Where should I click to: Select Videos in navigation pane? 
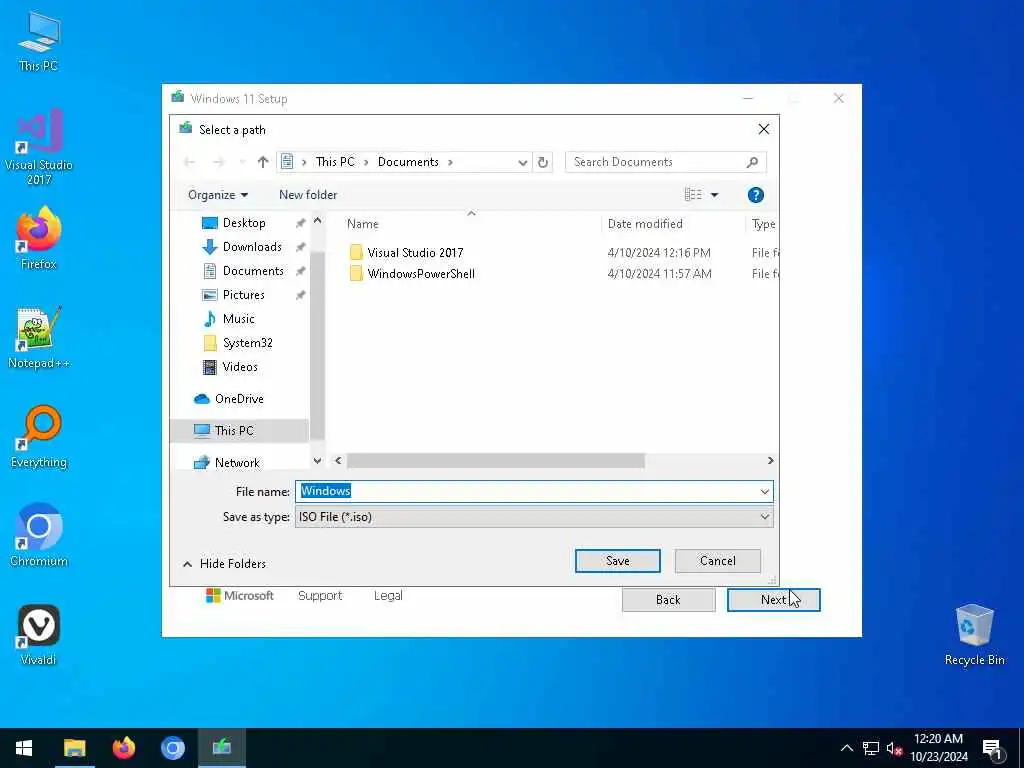click(x=240, y=367)
